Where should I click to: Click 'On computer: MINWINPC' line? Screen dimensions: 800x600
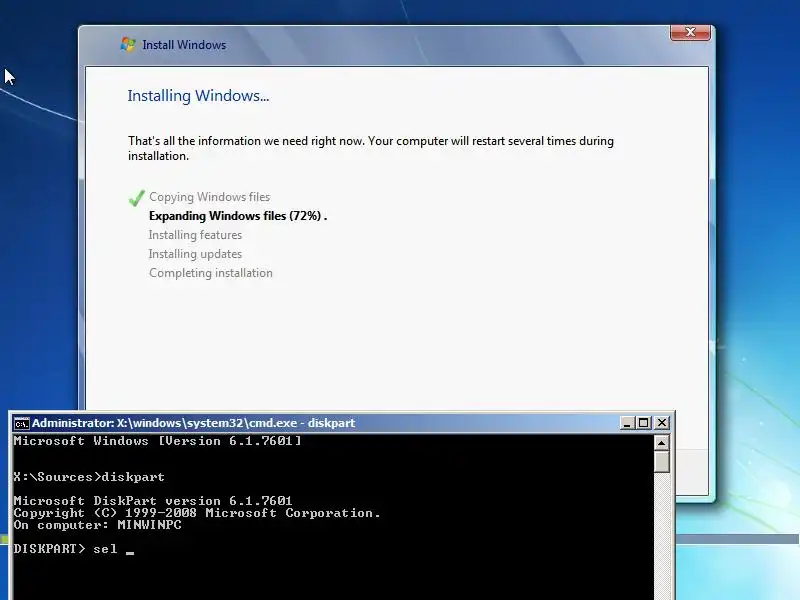pyautogui.click(x=97, y=524)
